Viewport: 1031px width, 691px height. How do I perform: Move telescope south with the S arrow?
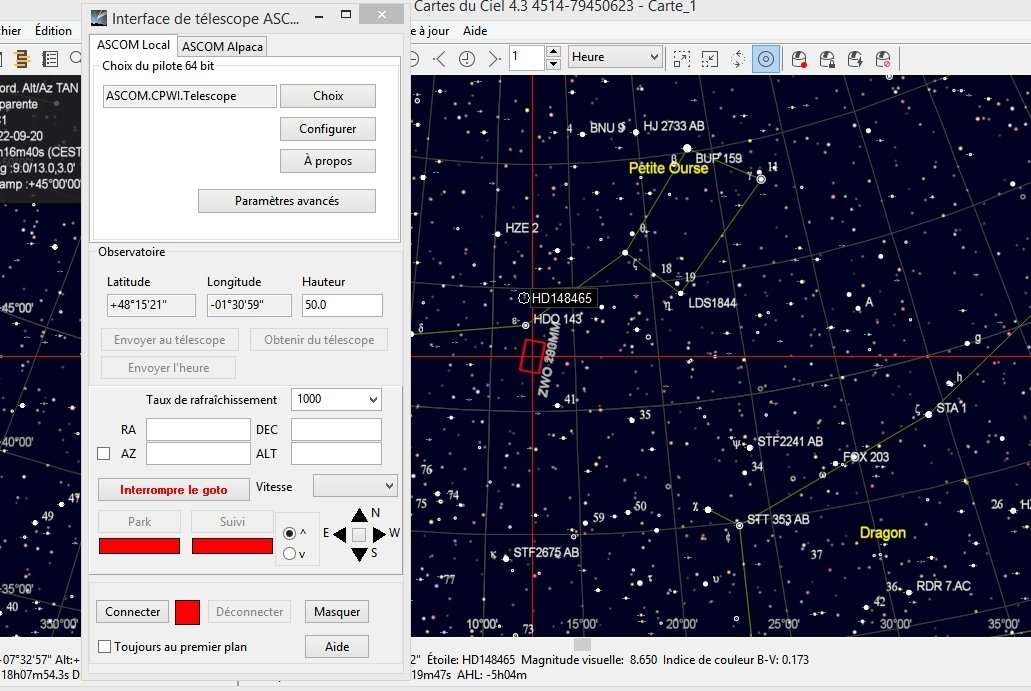[359, 554]
